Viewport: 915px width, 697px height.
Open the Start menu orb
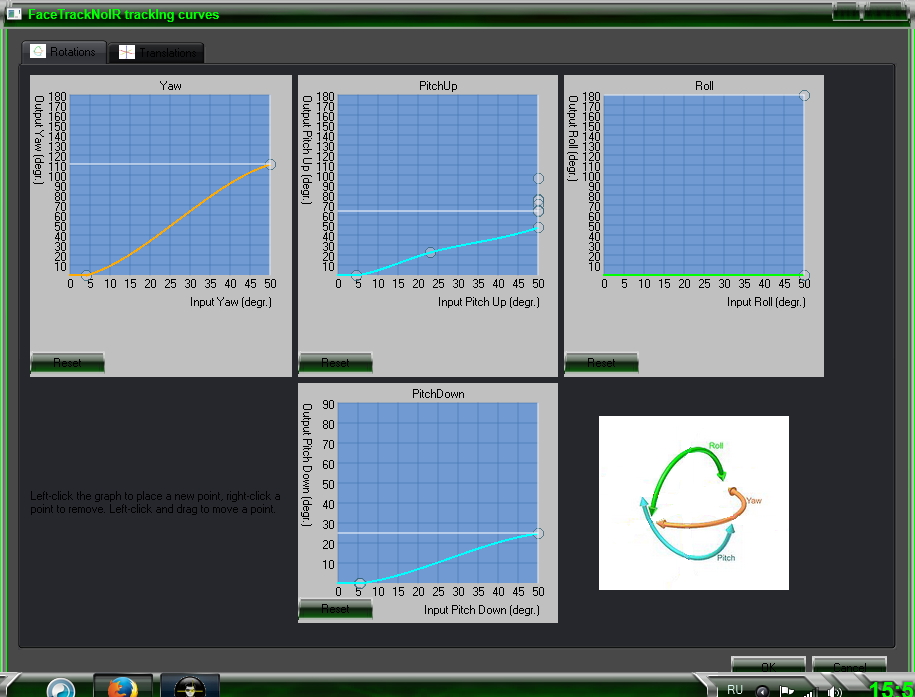(x=61, y=688)
